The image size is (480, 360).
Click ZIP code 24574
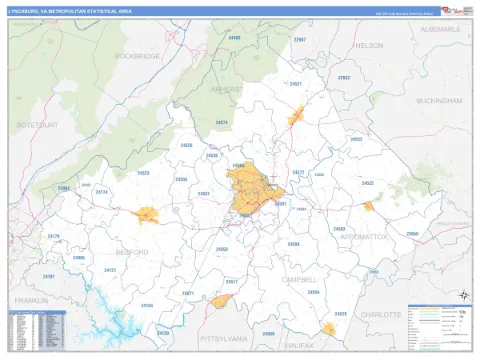click(222, 122)
